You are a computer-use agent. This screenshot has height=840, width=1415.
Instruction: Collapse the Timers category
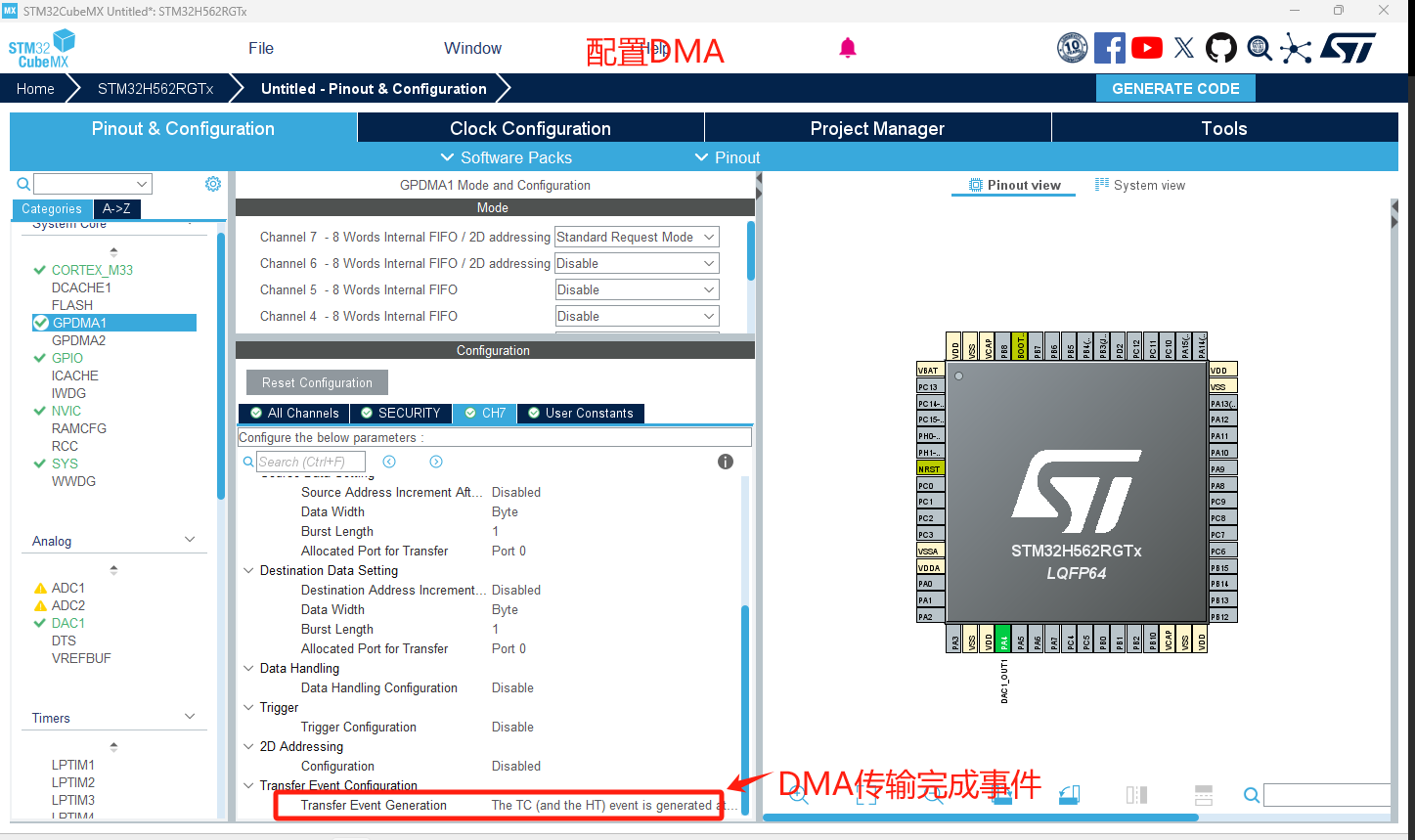[190, 717]
